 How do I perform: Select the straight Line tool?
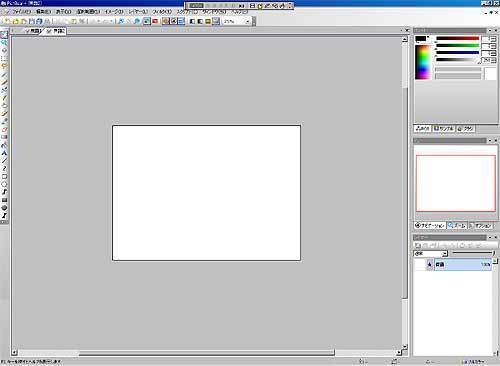point(4,161)
